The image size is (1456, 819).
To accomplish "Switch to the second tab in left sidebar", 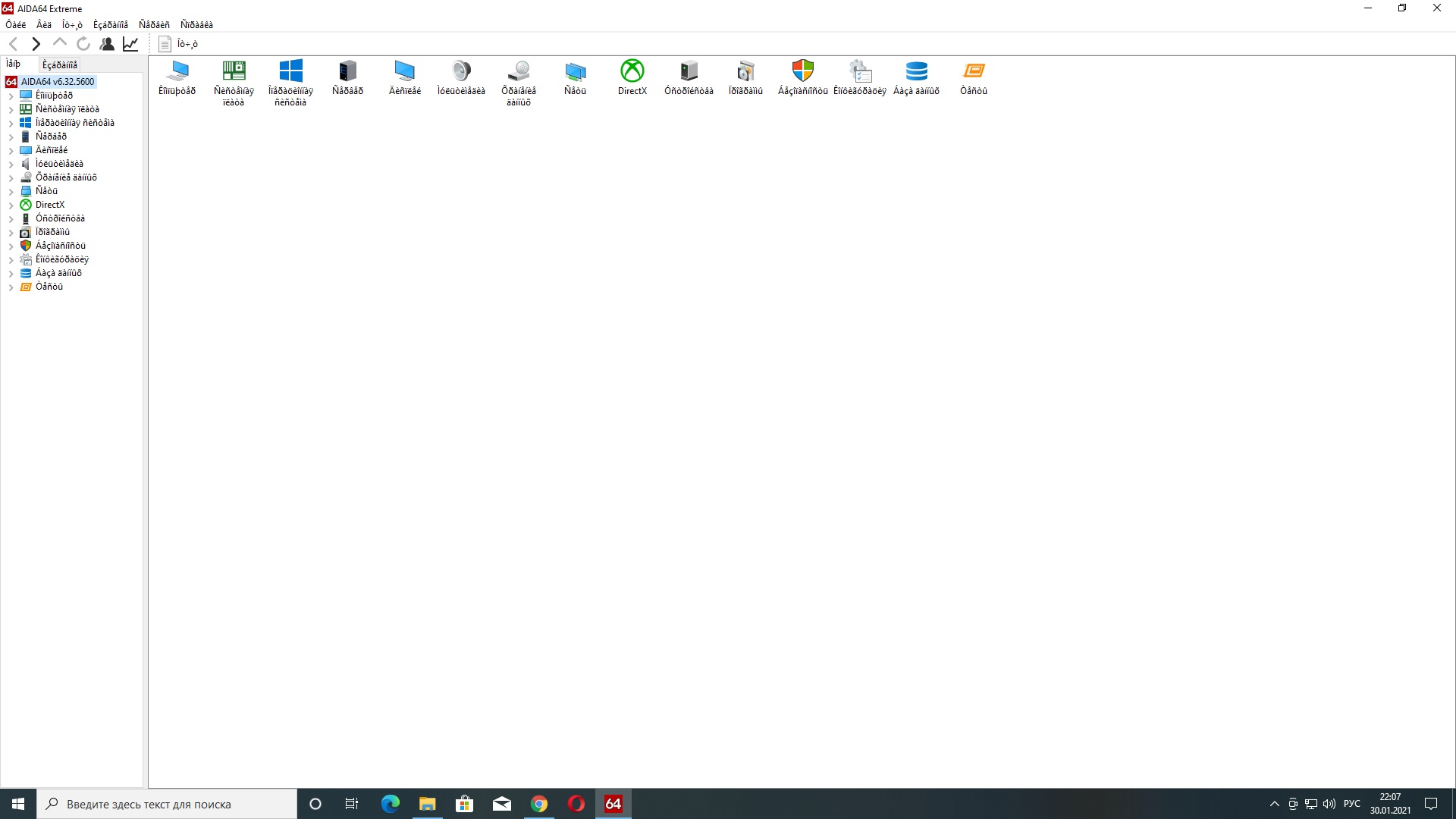I will [x=60, y=65].
